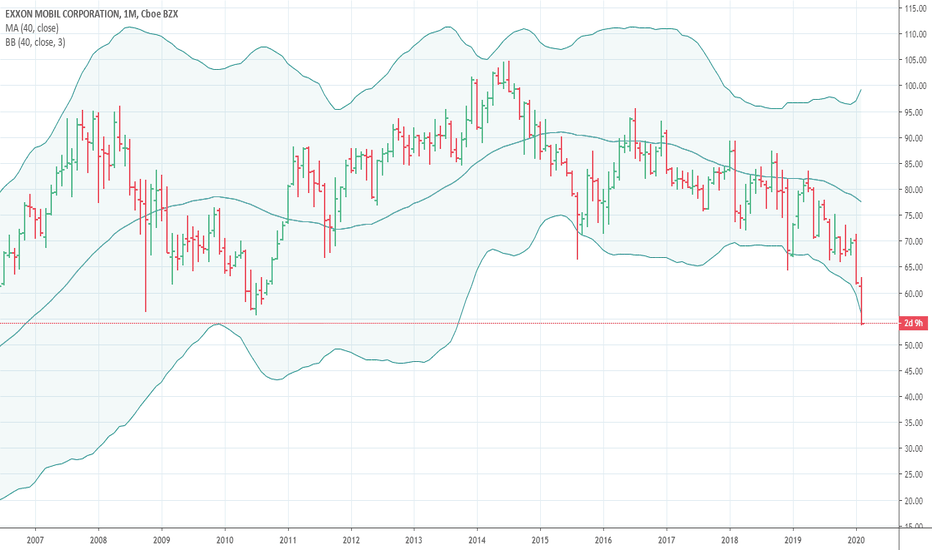Click the 95.00 price axis label
The width and height of the screenshot is (932, 550).
tap(915, 112)
